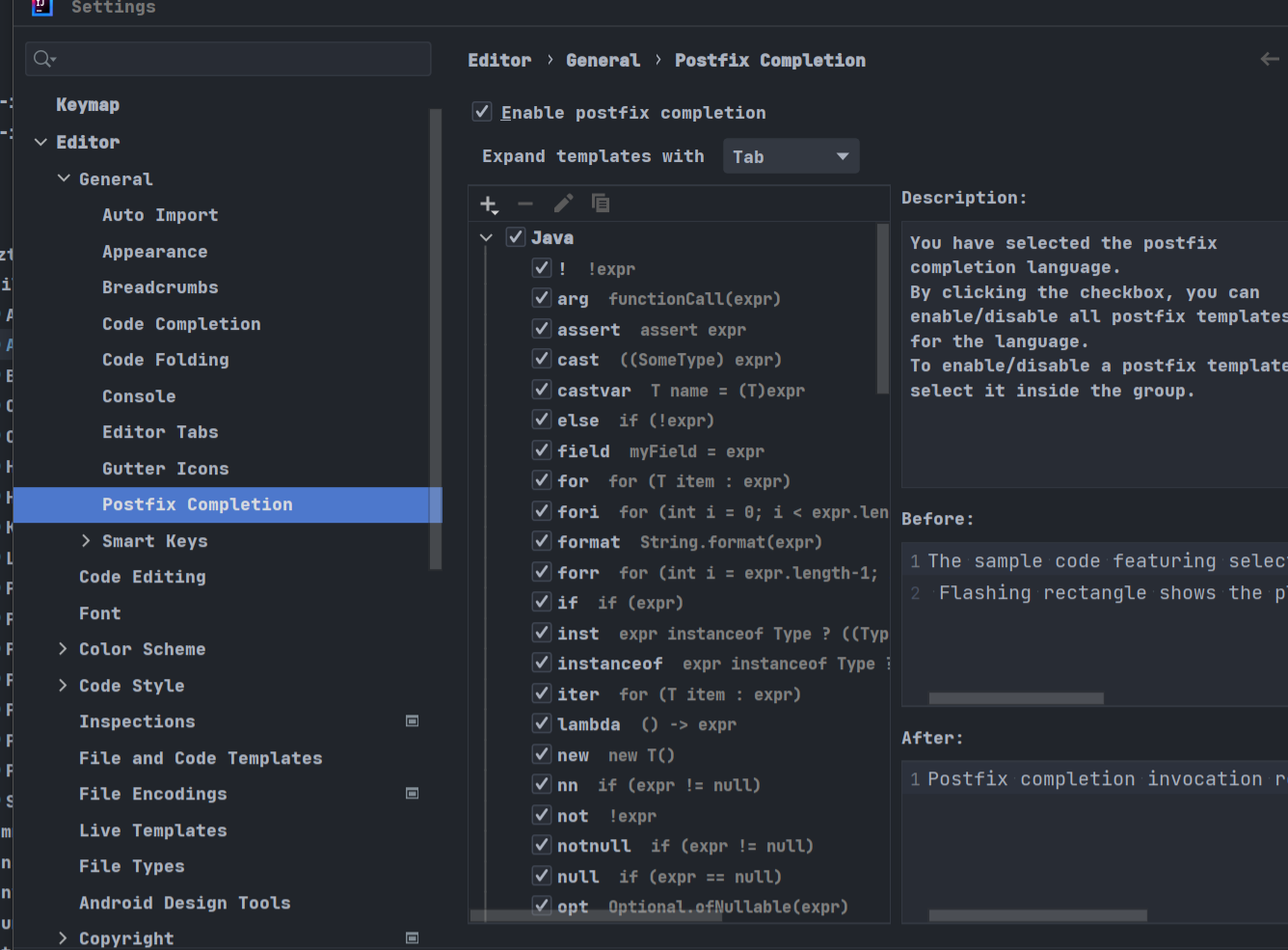Expand the Code Style node
Image resolution: width=1288 pixels, height=950 pixels.
click(63, 686)
